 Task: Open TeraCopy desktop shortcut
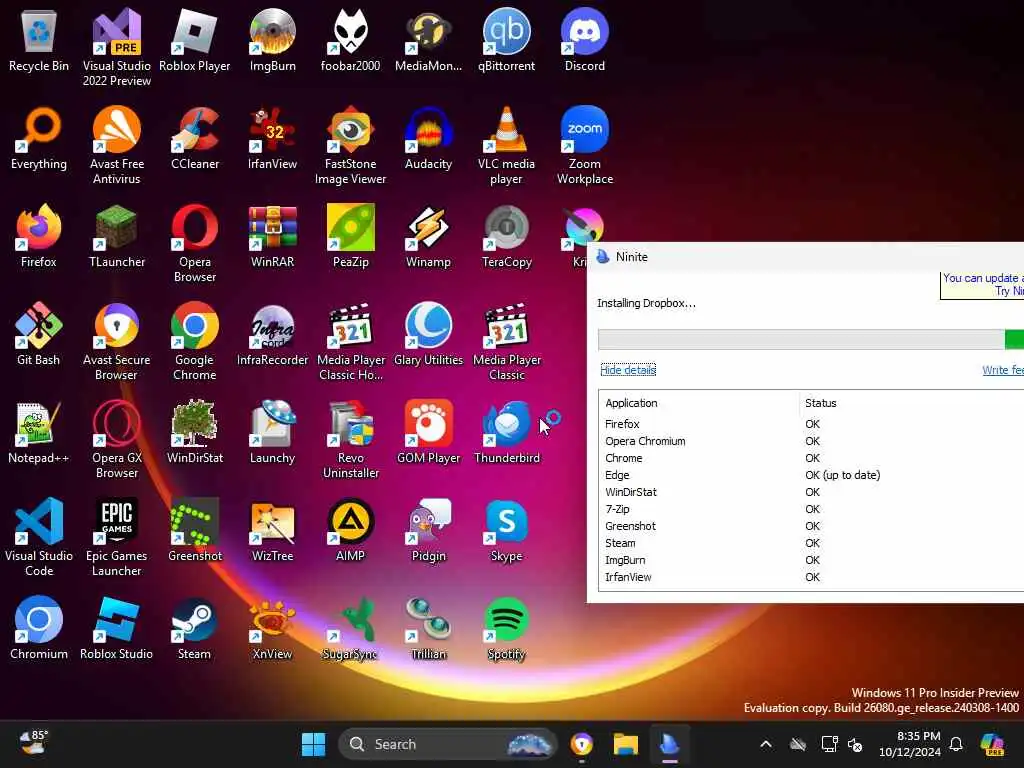coord(506,236)
